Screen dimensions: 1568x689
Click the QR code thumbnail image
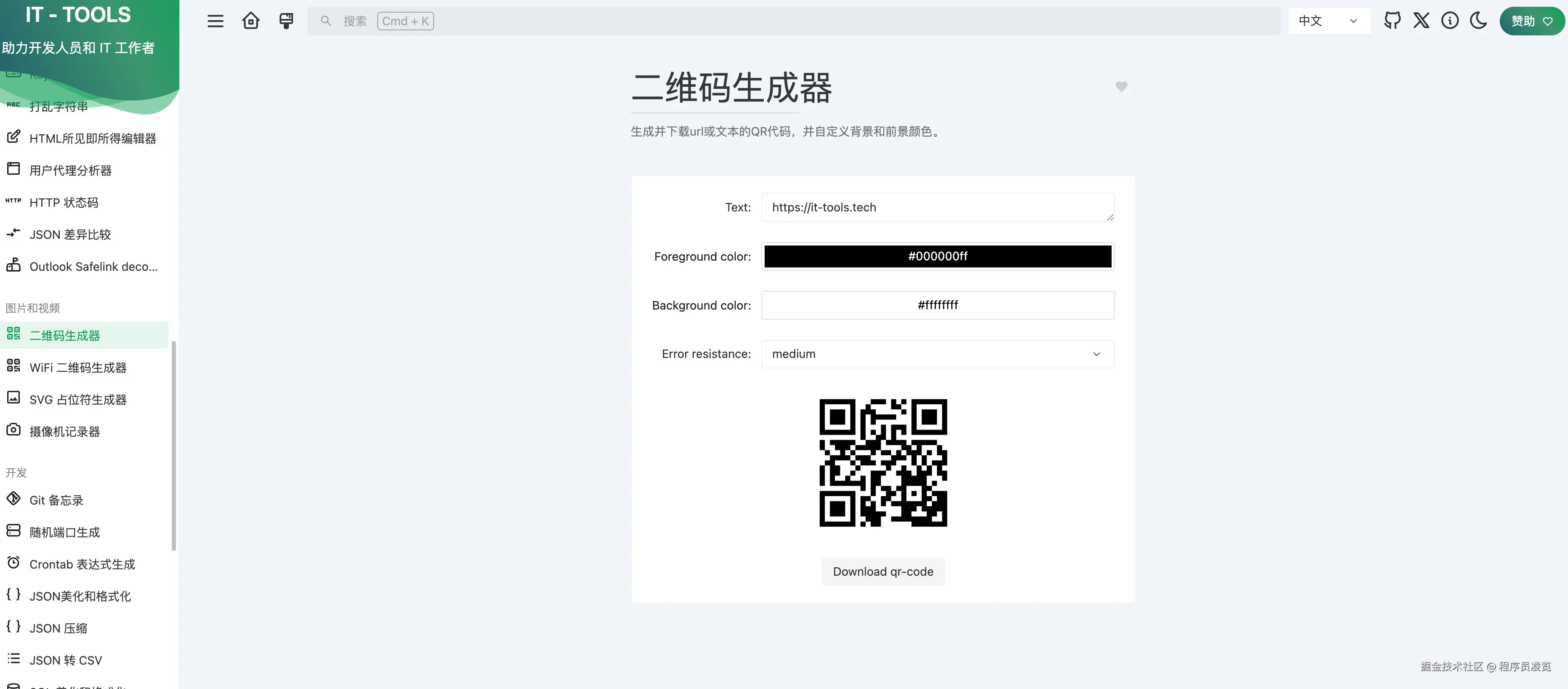[x=883, y=462]
